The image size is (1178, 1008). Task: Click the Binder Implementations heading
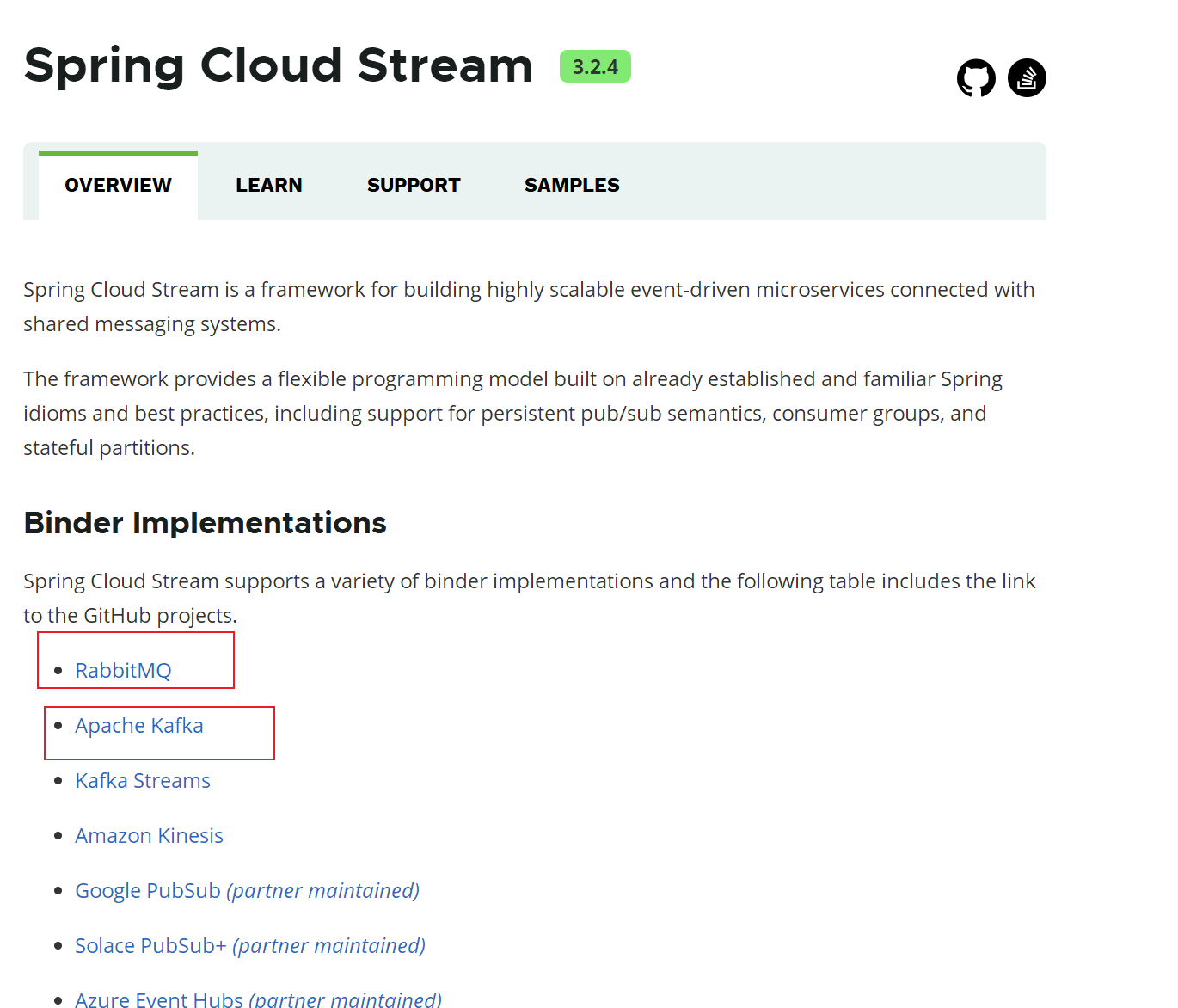click(205, 523)
